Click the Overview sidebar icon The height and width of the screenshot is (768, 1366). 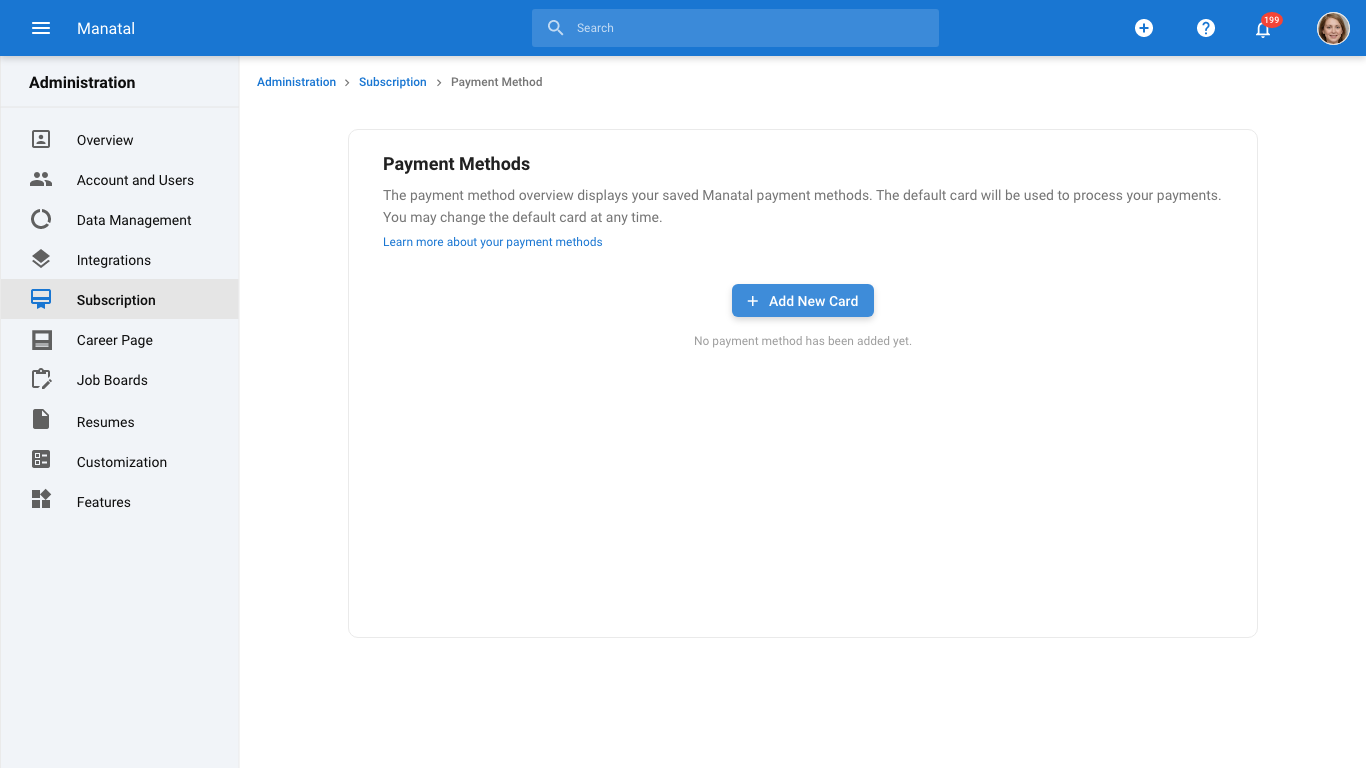[41, 139]
